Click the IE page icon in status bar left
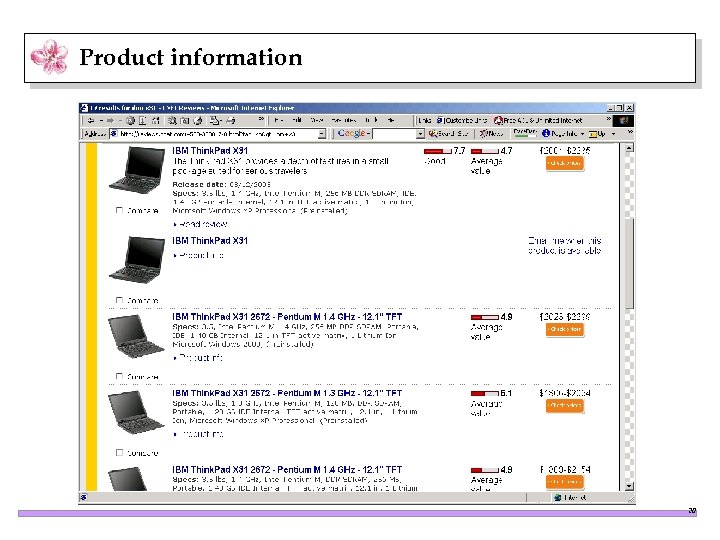This screenshot has width=720, height=540. click(84, 498)
